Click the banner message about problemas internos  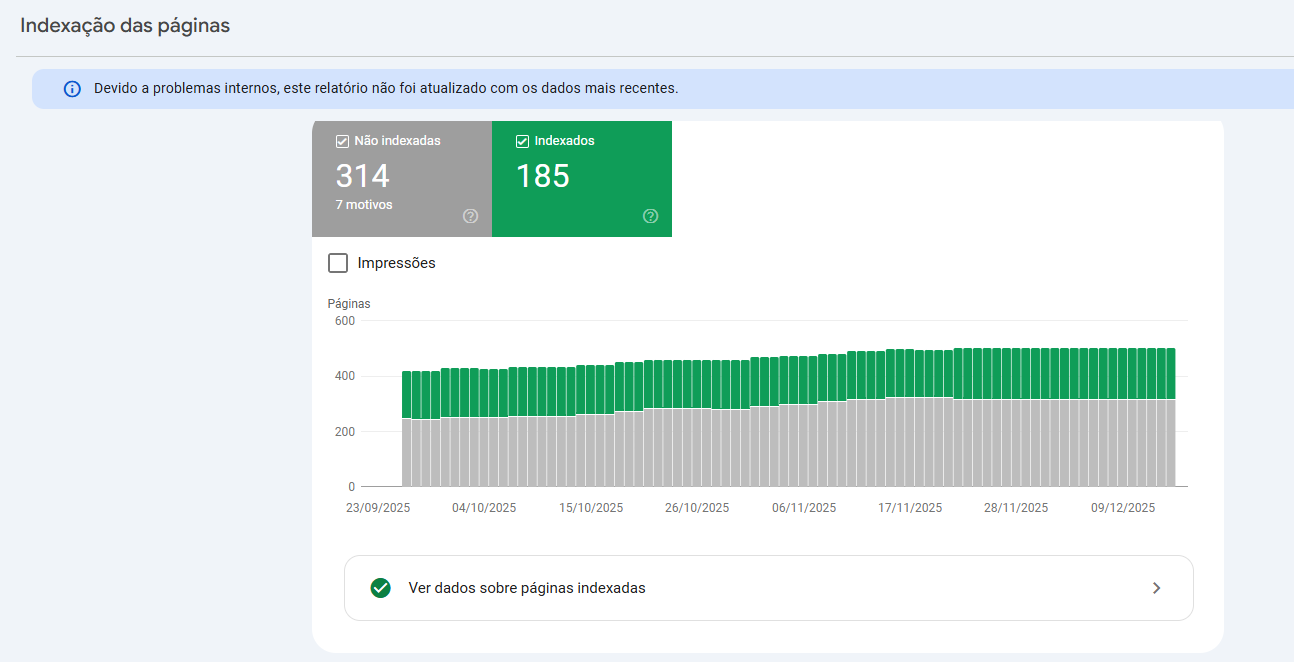click(386, 88)
